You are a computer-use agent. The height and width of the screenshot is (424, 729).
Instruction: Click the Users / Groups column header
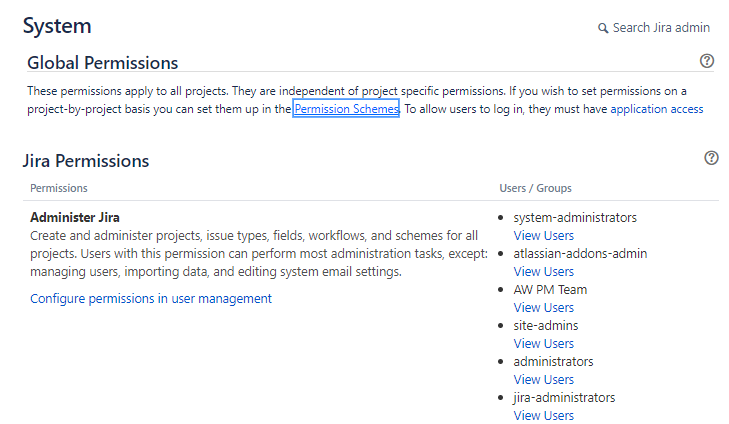535,188
